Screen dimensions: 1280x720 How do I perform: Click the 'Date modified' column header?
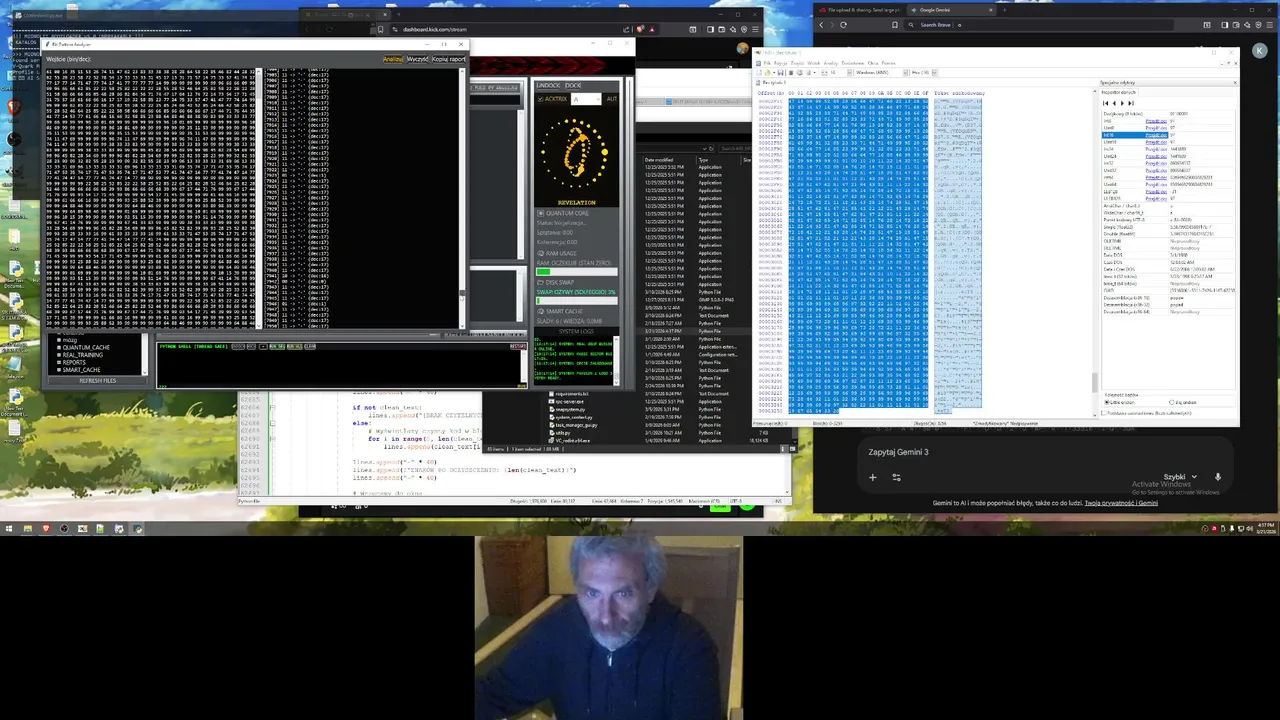[x=660, y=160]
